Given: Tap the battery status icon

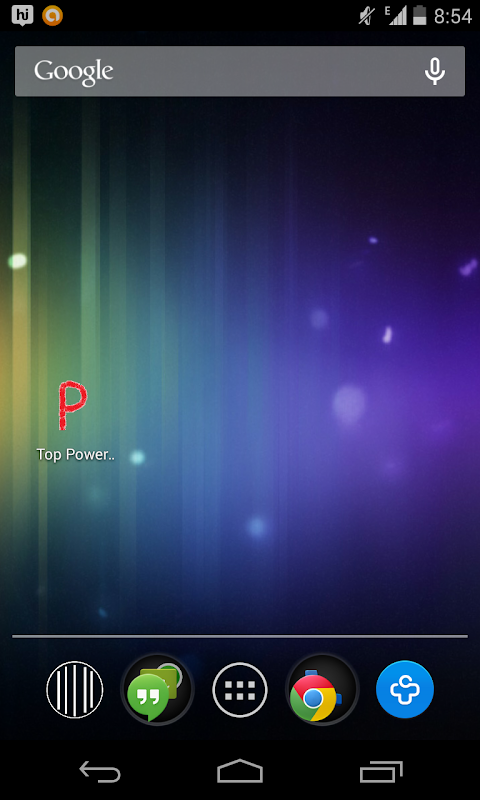Looking at the screenshot, I should (420, 15).
